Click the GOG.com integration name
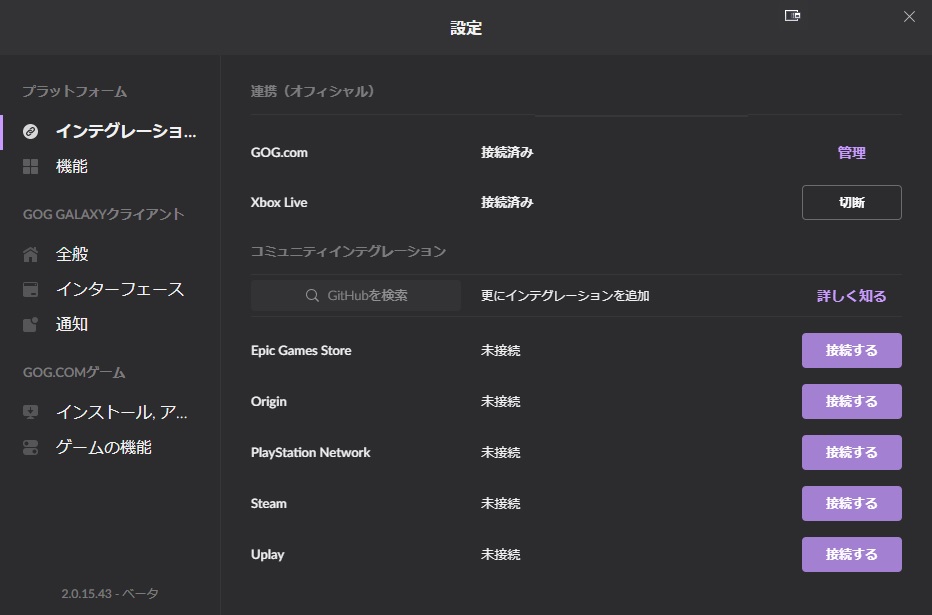 [x=279, y=153]
